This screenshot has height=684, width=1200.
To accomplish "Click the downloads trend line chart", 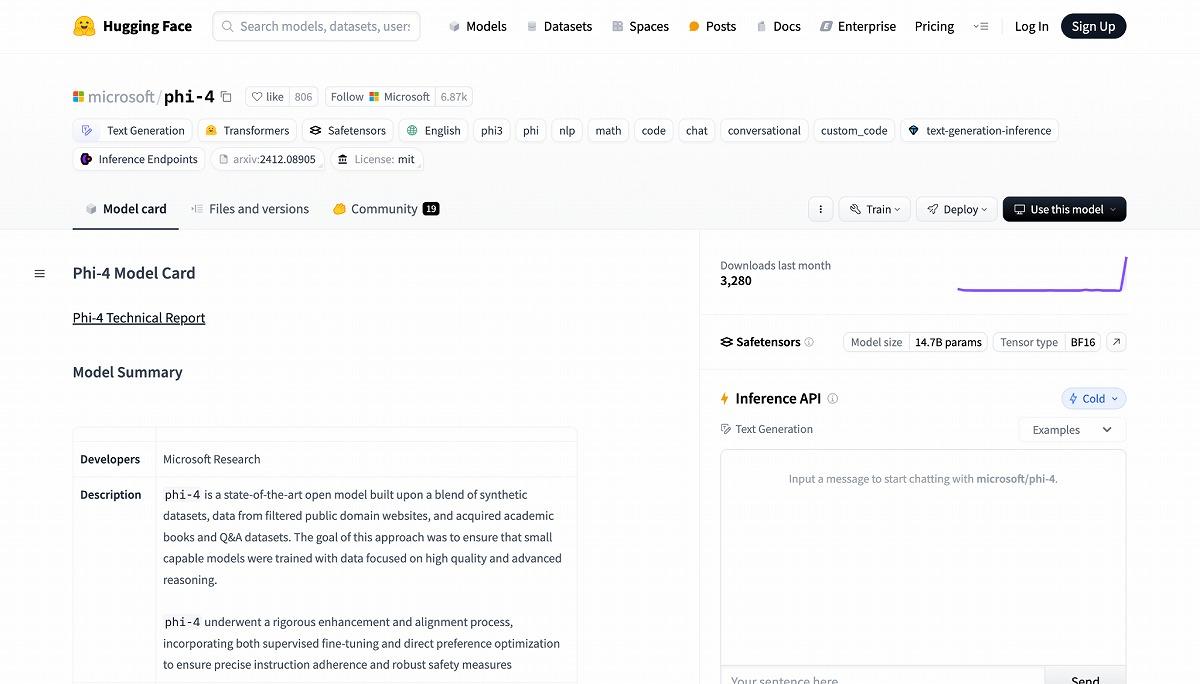I will 1041,275.
